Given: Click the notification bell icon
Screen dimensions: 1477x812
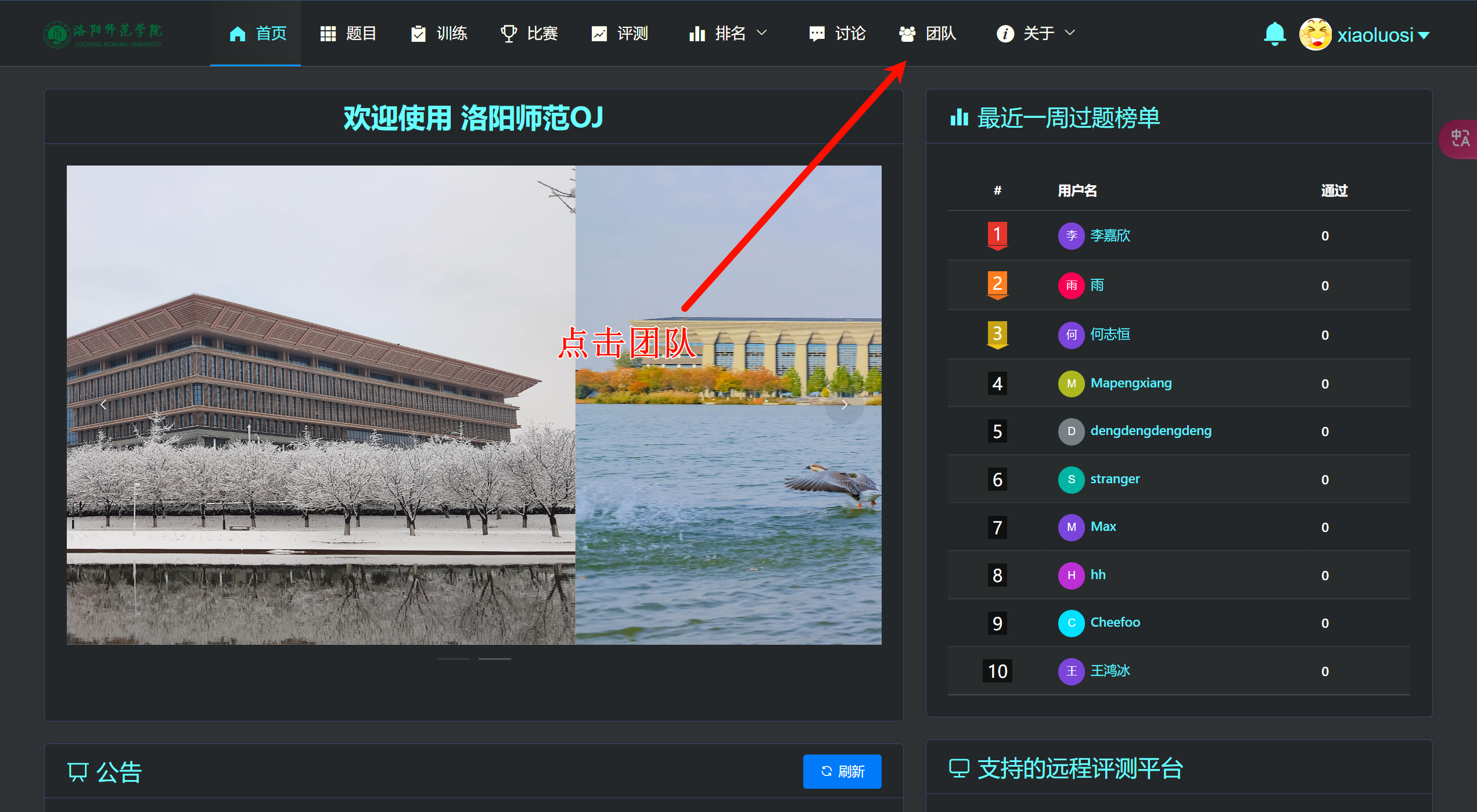Looking at the screenshot, I should (x=1274, y=34).
